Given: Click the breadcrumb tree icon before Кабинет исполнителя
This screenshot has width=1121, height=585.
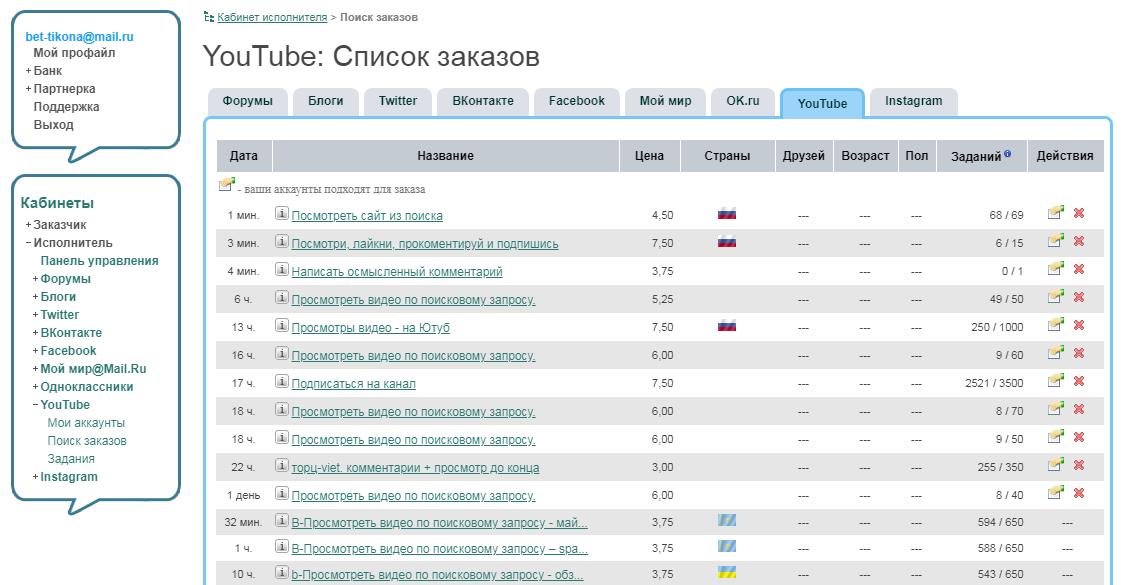Looking at the screenshot, I should point(209,16).
